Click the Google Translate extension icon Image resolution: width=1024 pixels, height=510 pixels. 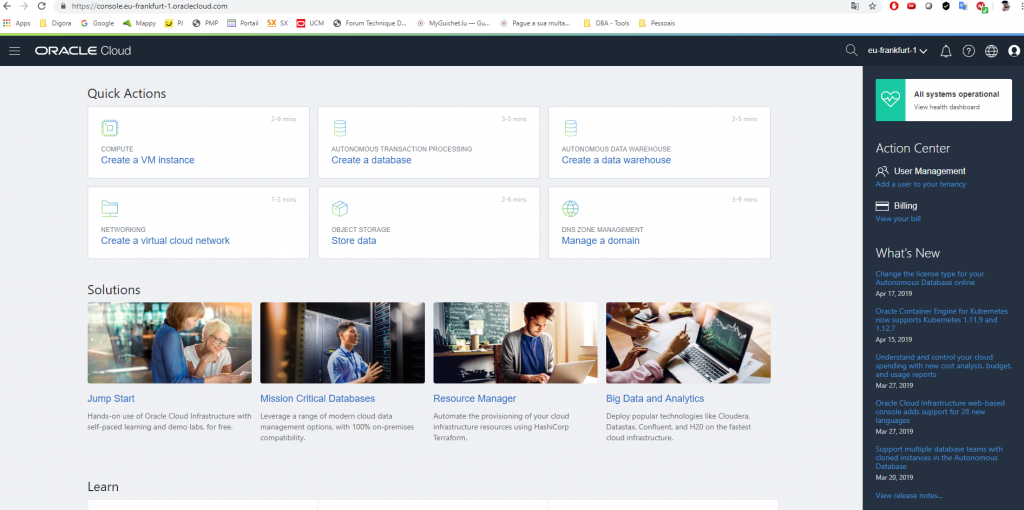[963, 6]
